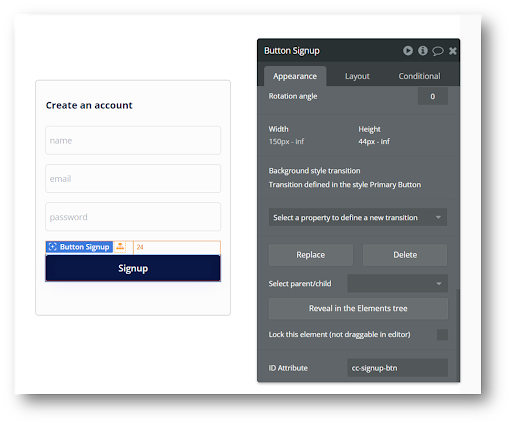Click the play icon in Button Signup header
The height and width of the screenshot is (425, 512).
tap(408, 51)
